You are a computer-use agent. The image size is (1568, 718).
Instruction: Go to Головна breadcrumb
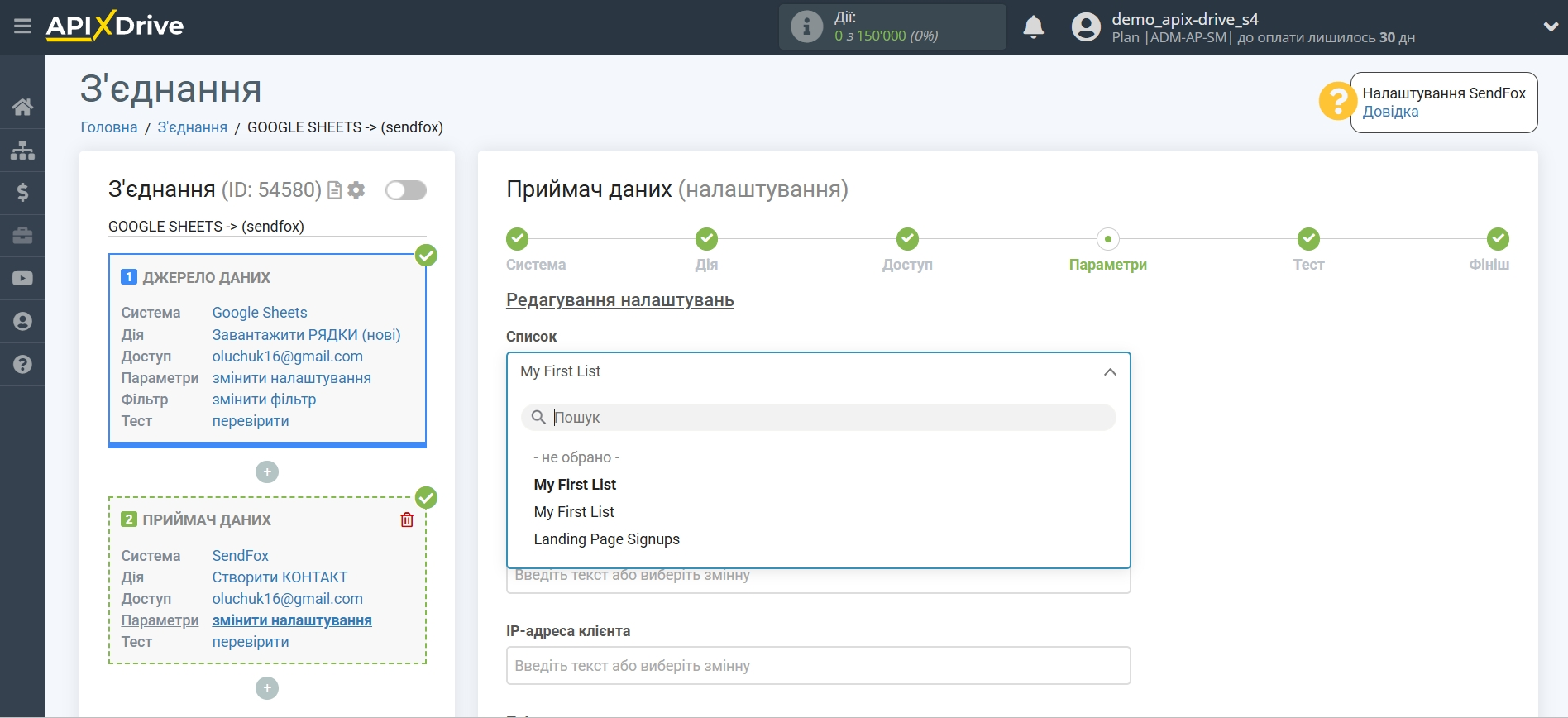[109, 127]
